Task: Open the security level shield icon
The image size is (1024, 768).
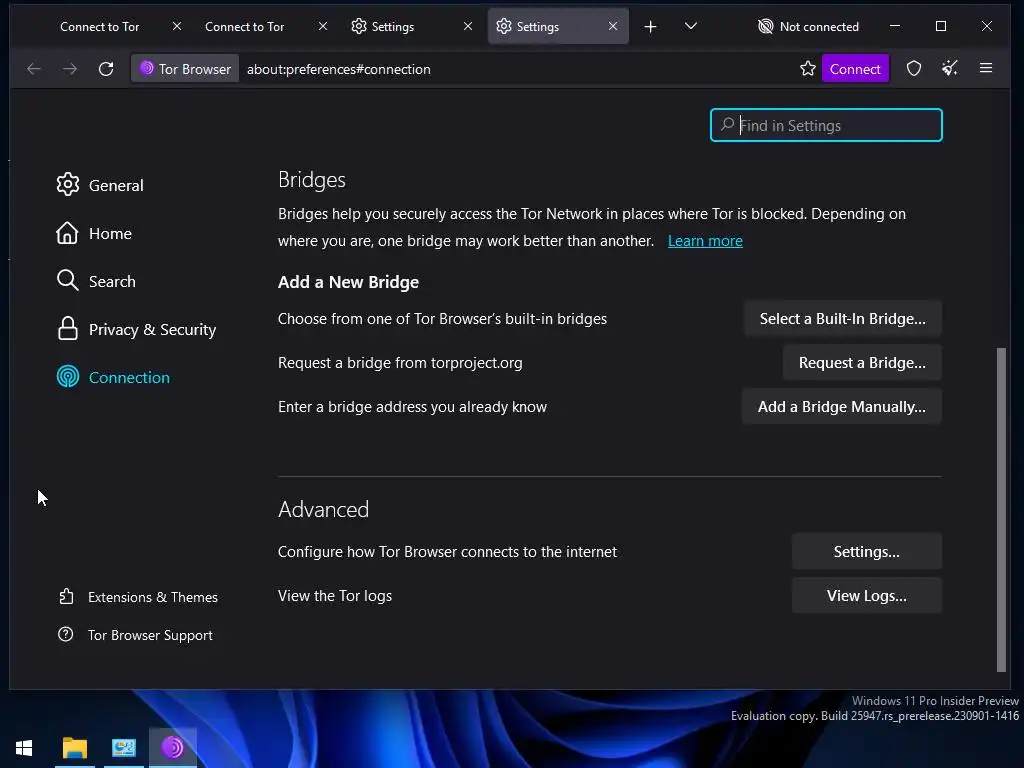Action: coord(914,69)
